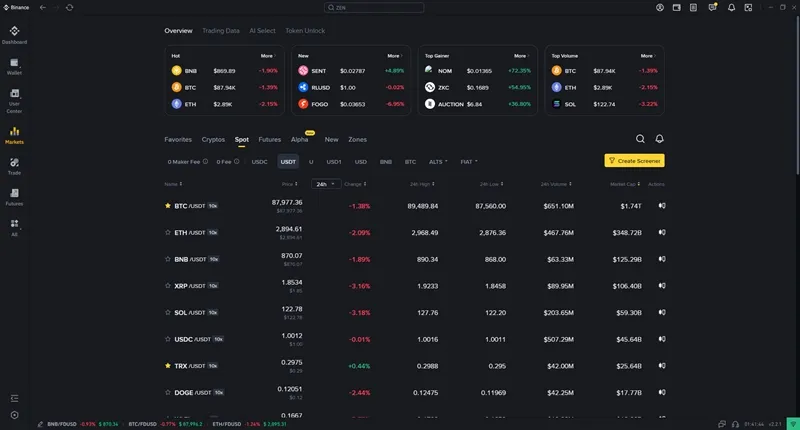
Task: Open user profile icon in title bar
Action: (x=660, y=7)
